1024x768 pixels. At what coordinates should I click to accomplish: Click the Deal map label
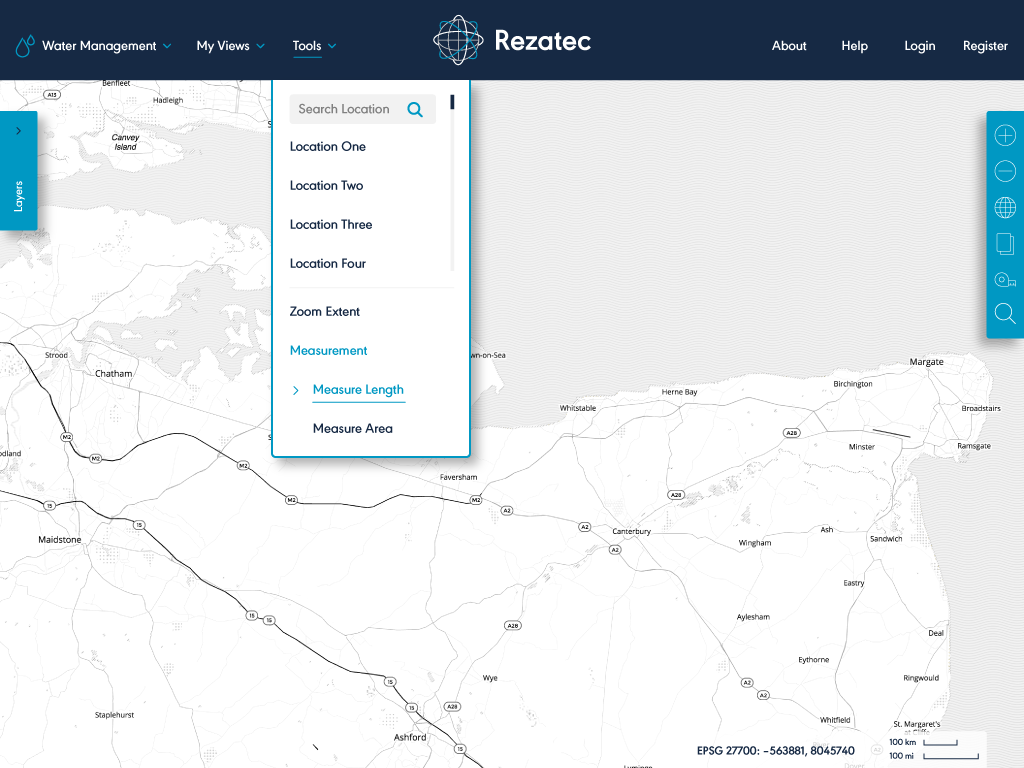(936, 633)
